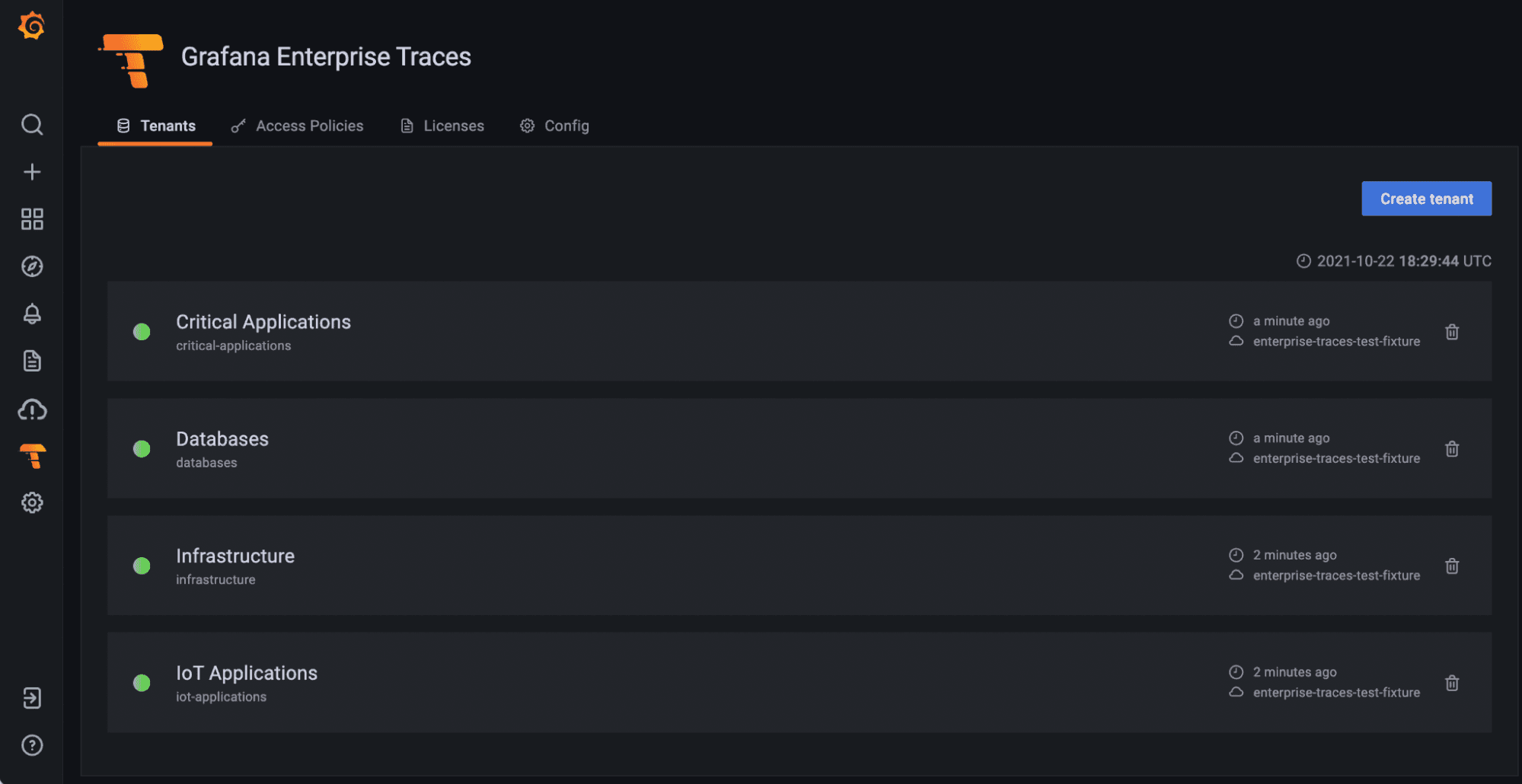
Task: Open Enterprise Traces plugin sidebar icon
Action: [x=33, y=456]
